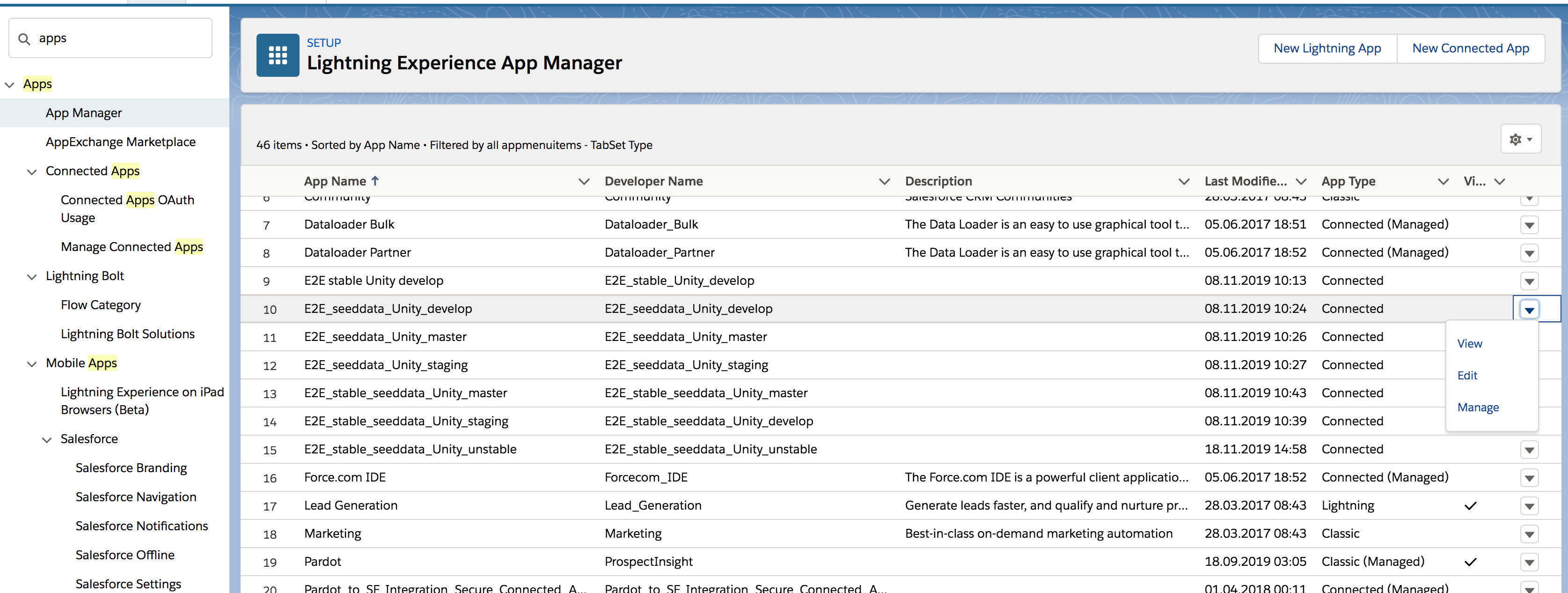Sort by the App Type column header
Screen dimensions: 1568x593
[x=1348, y=181]
